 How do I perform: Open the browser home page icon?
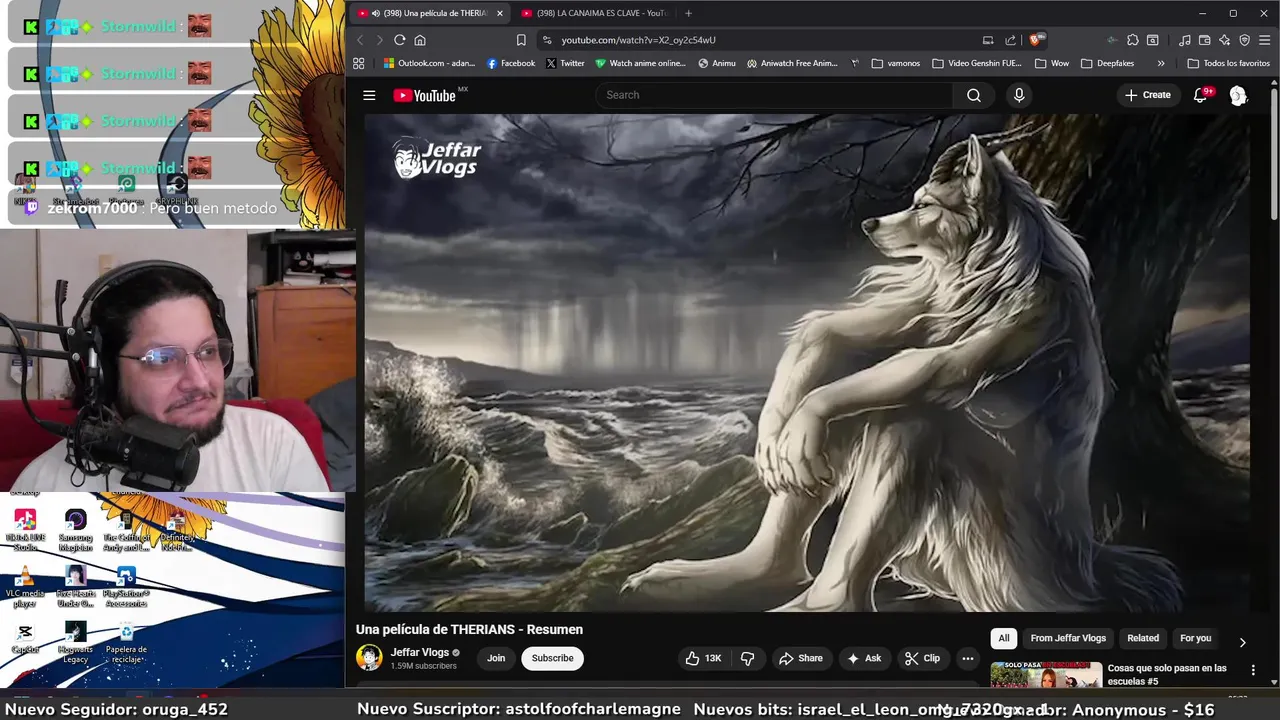click(x=420, y=40)
